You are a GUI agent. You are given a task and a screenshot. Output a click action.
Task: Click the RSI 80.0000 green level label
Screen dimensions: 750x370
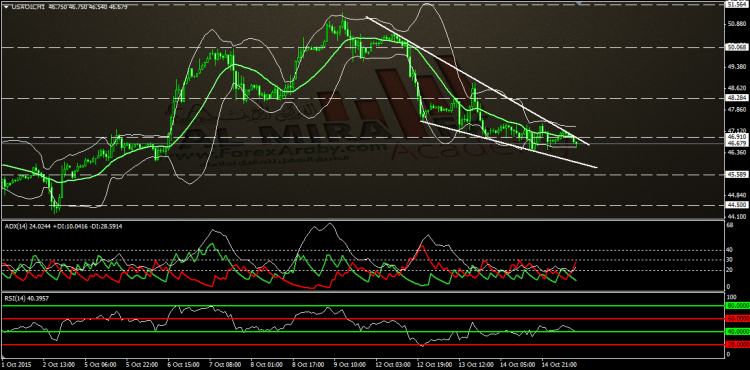tap(737, 305)
